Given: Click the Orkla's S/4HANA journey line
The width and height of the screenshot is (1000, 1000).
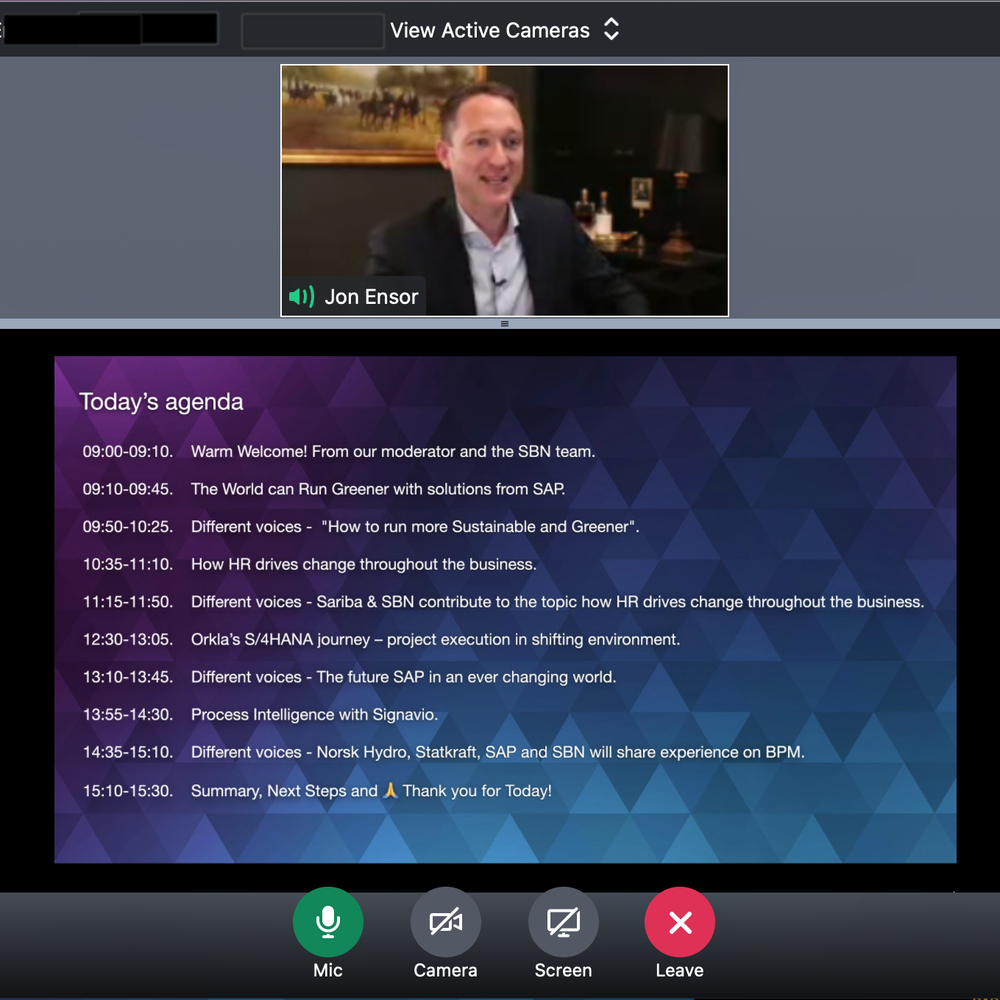Looking at the screenshot, I should [x=381, y=640].
